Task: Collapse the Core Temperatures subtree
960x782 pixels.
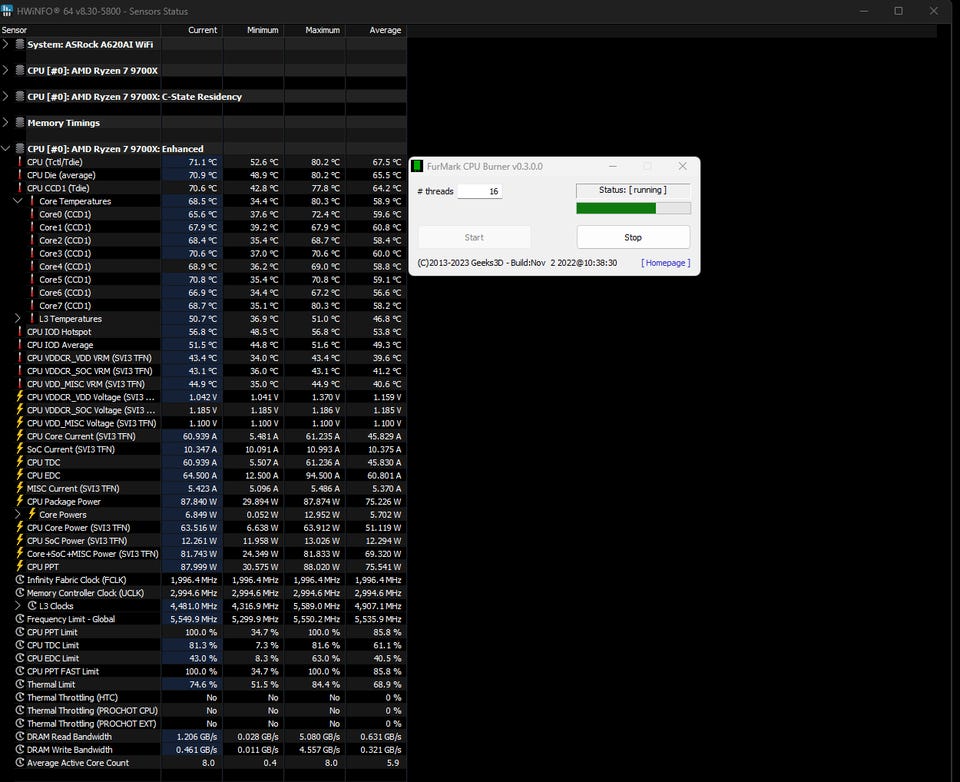Action: (18, 201)
